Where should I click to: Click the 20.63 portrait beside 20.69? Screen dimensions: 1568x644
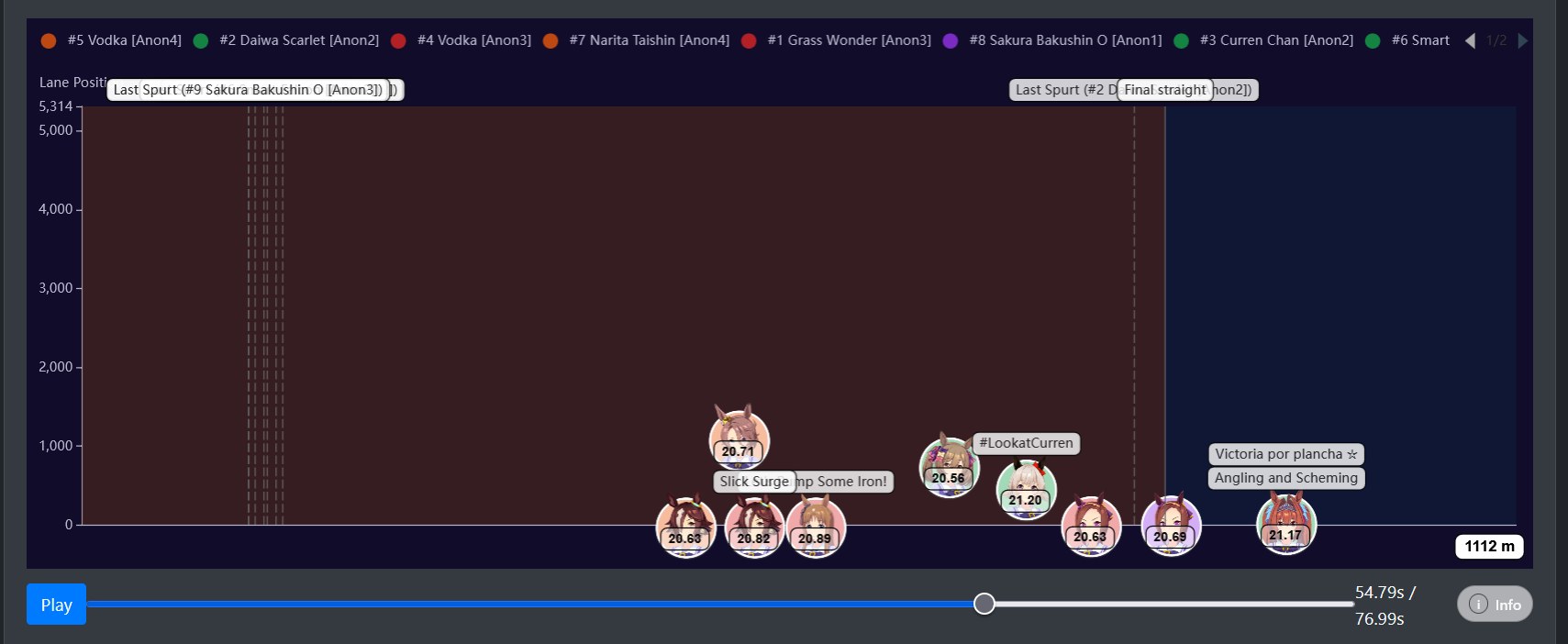point(1091,526)
